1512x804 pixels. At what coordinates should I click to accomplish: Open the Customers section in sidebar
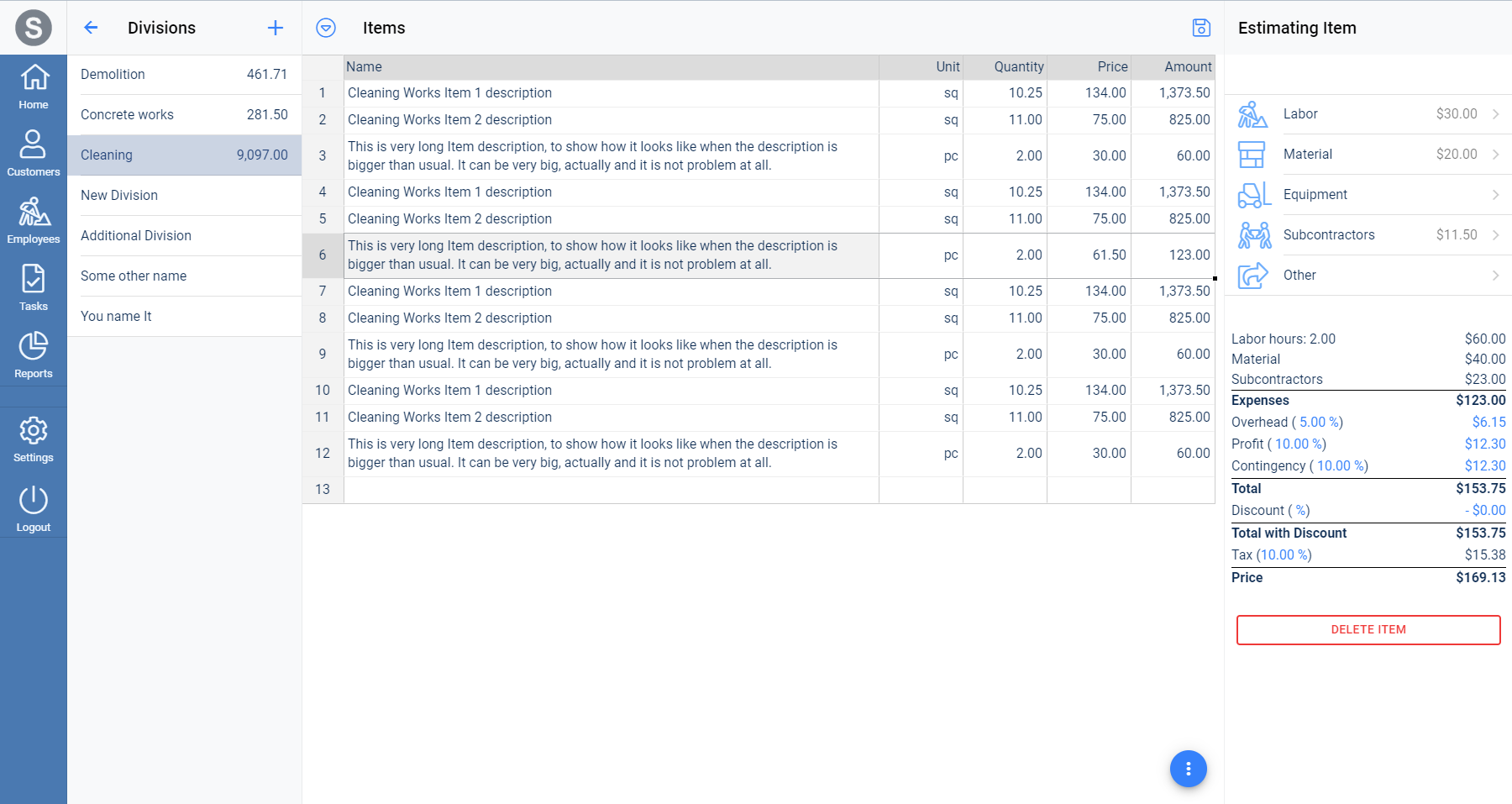click(34, 153)
